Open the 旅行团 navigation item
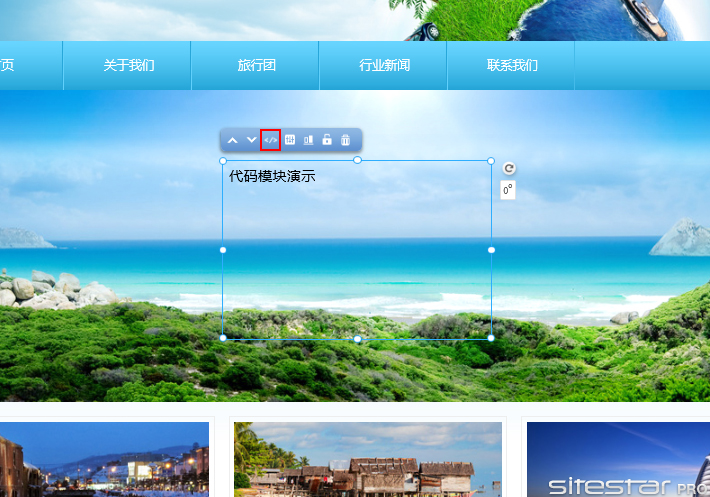 click(x=257, y=65)
